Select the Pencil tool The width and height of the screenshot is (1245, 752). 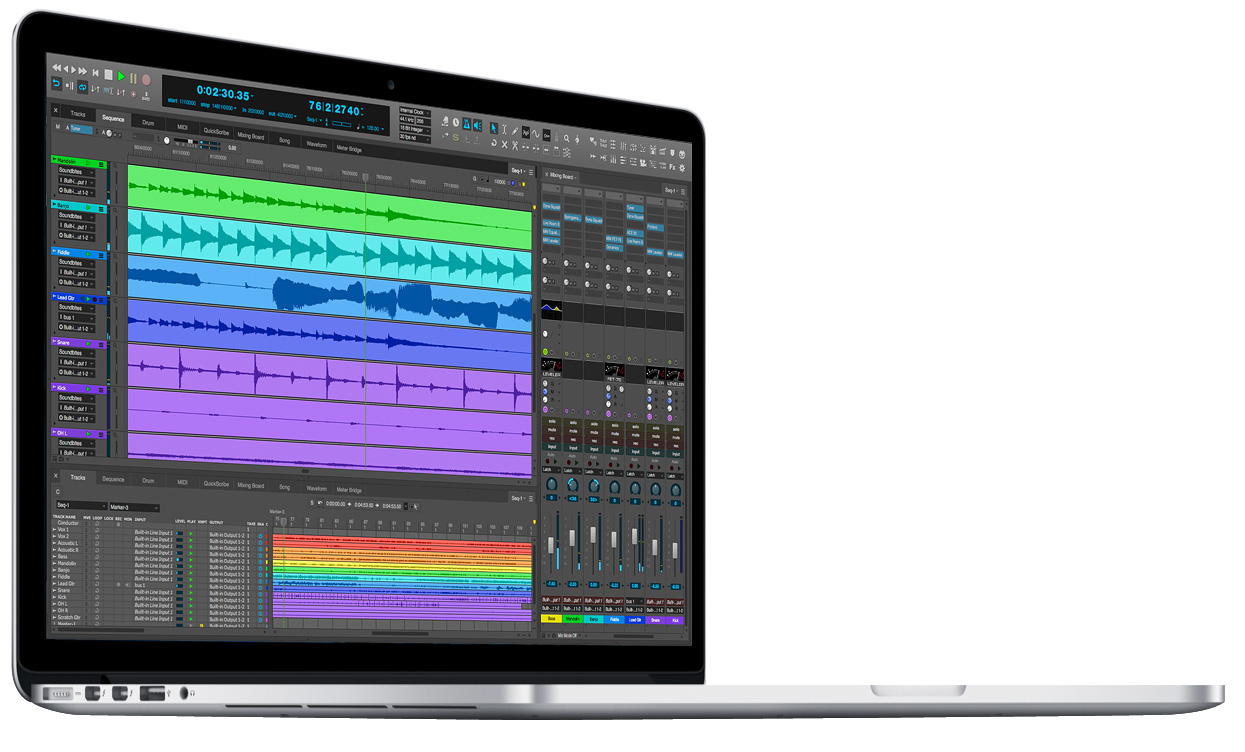514,131
